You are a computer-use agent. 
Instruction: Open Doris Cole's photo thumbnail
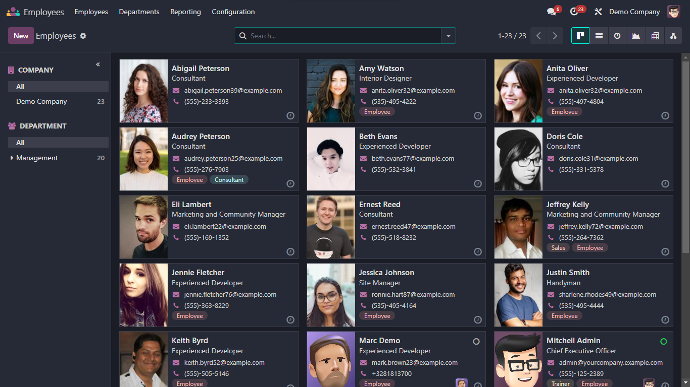coord(518,159)
